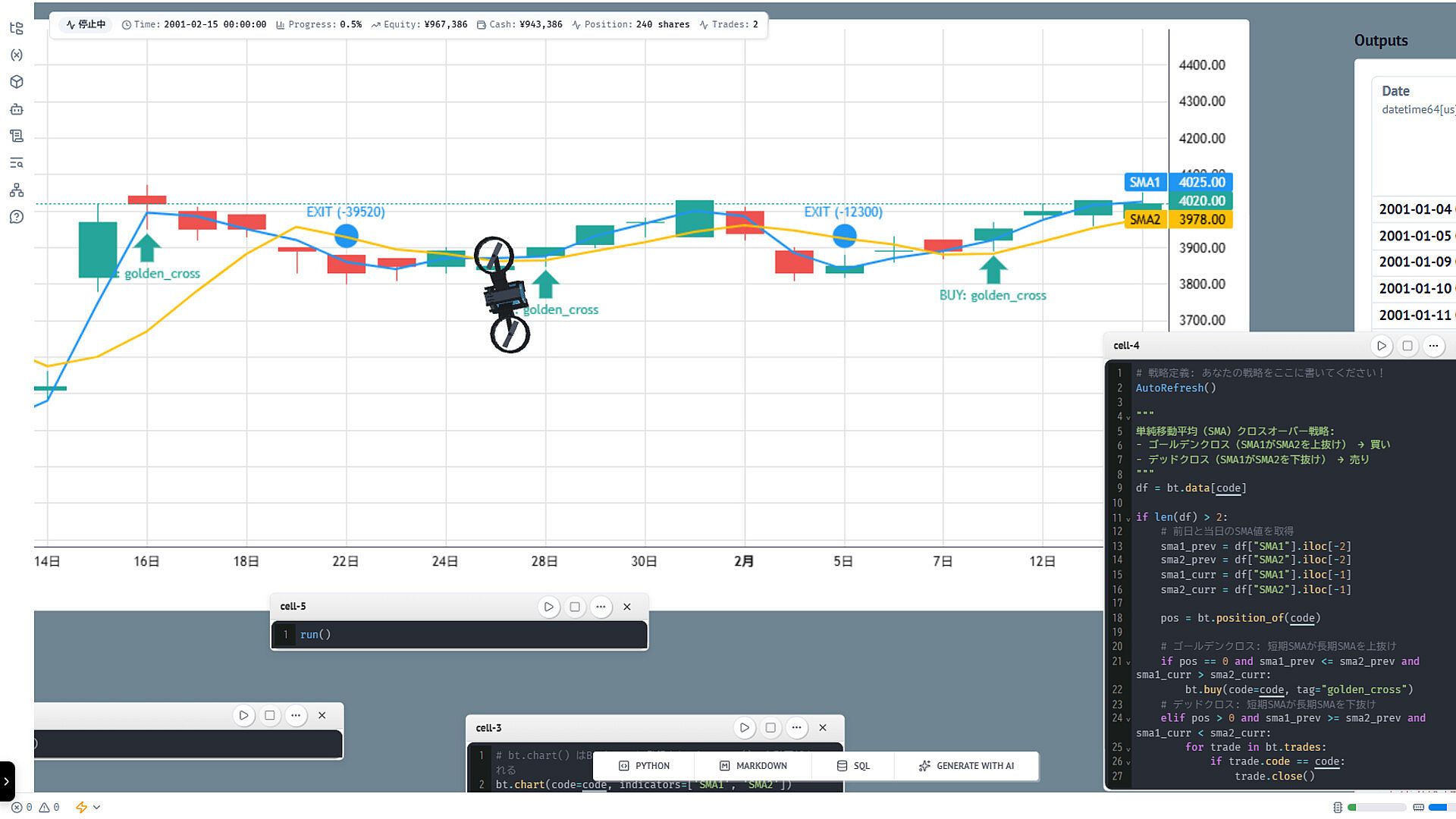Open the dependency graph sidebar icon

[17, 190]
